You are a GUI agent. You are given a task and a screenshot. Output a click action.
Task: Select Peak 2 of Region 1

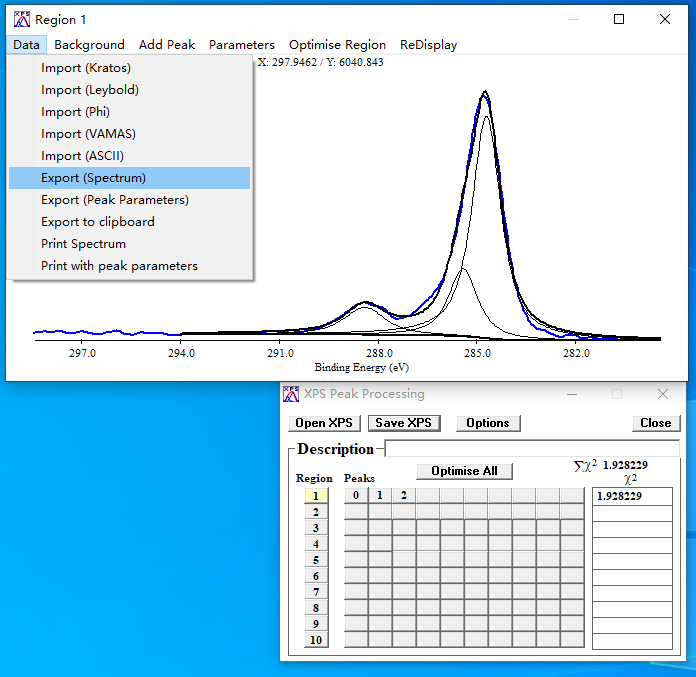coord(404,495)
